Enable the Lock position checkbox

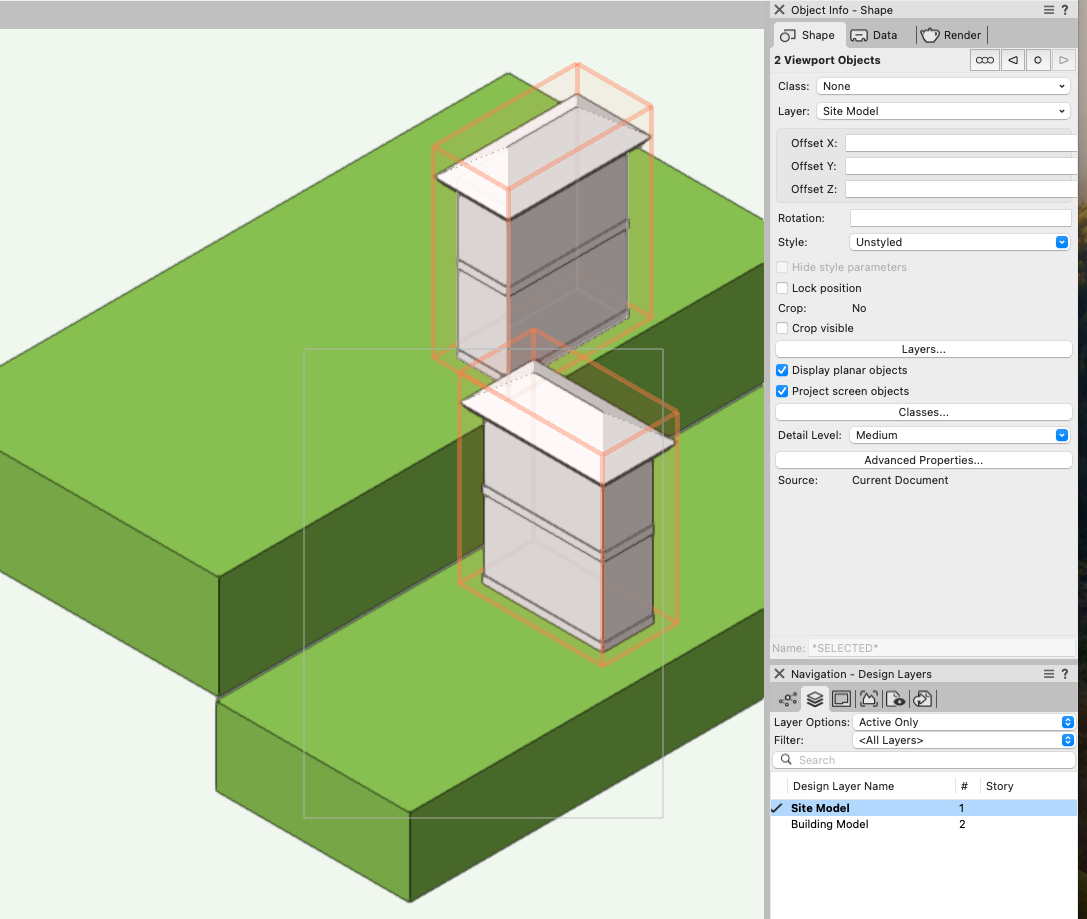click(783, 288)
